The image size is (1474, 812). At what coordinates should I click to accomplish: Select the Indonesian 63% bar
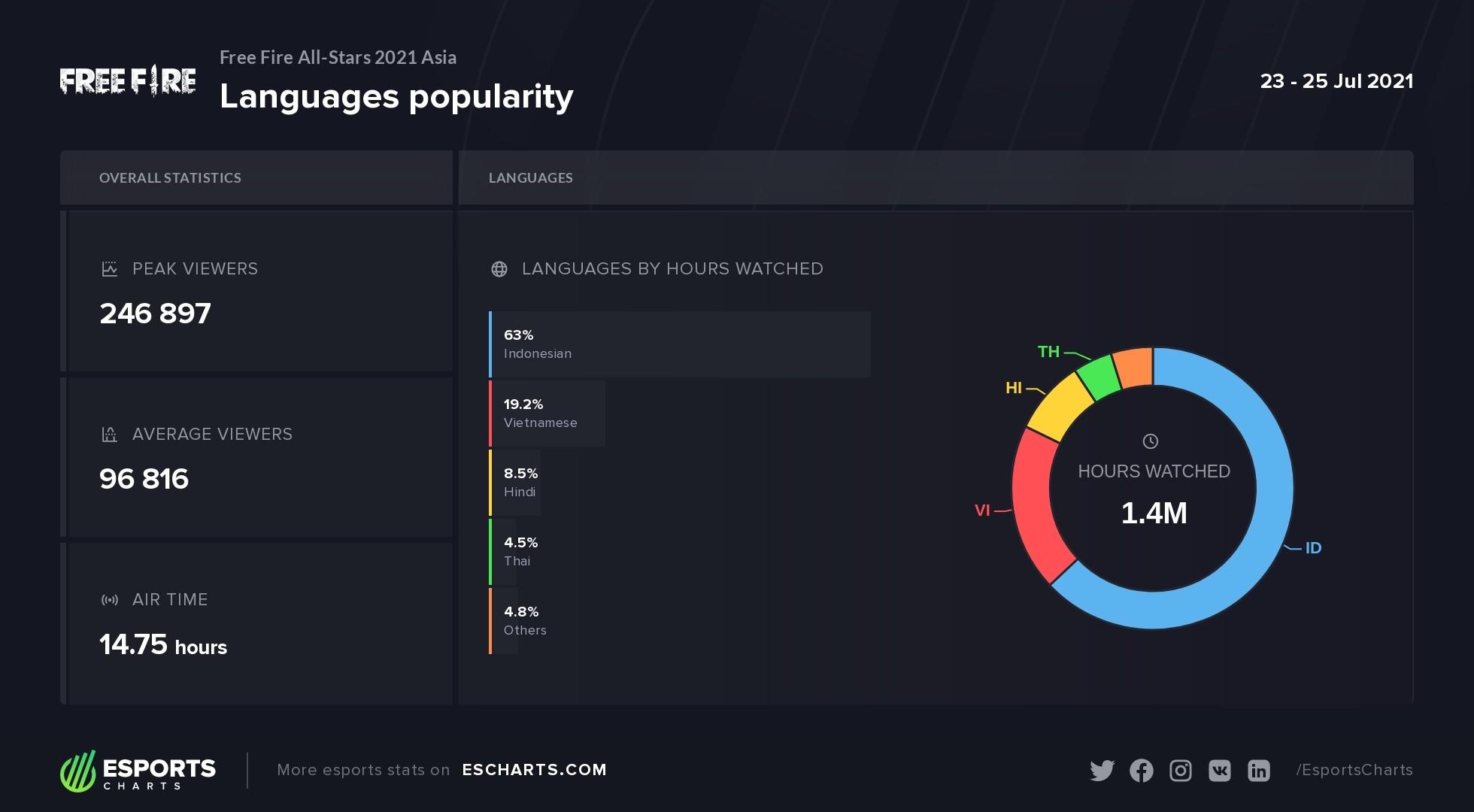(680, 344)
